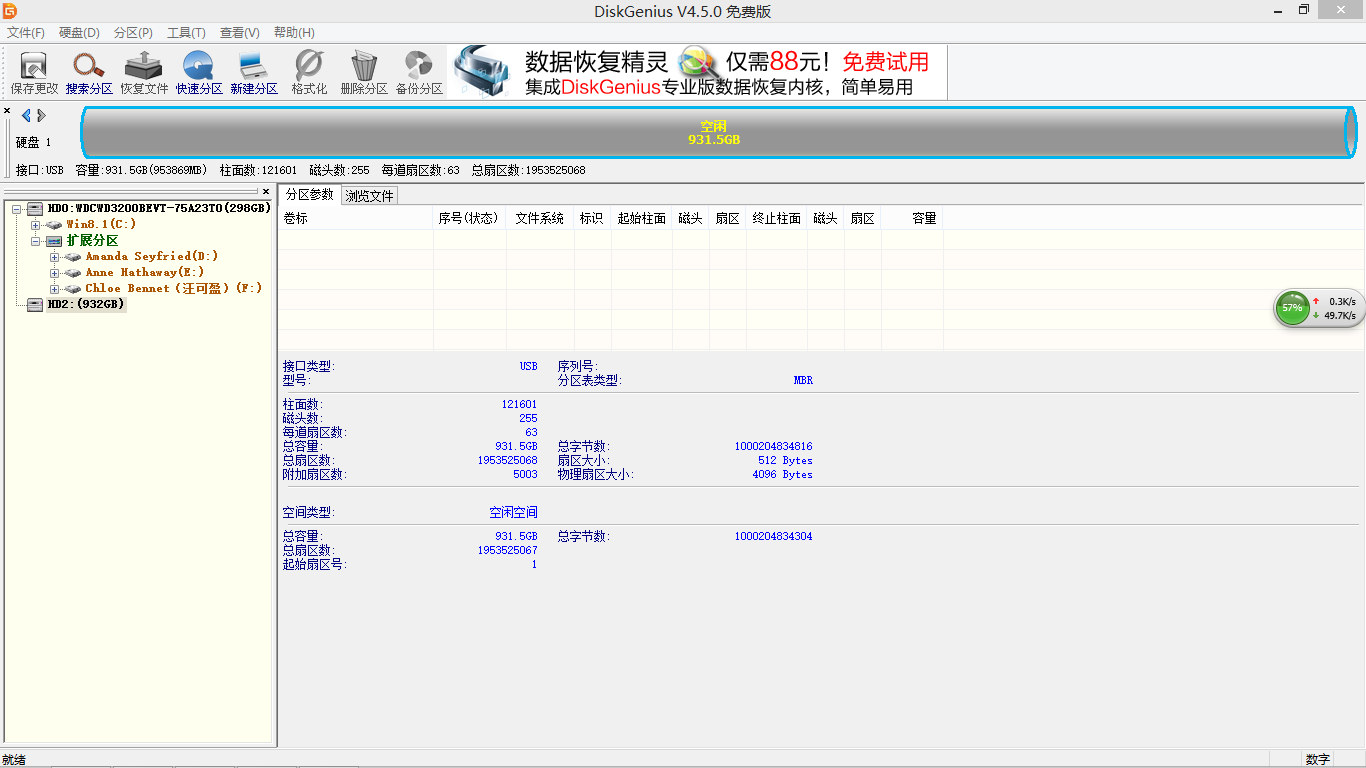Click the 保存更改 (Save Changes) icon
The image size is (1366, 768).
click(33, 70)
